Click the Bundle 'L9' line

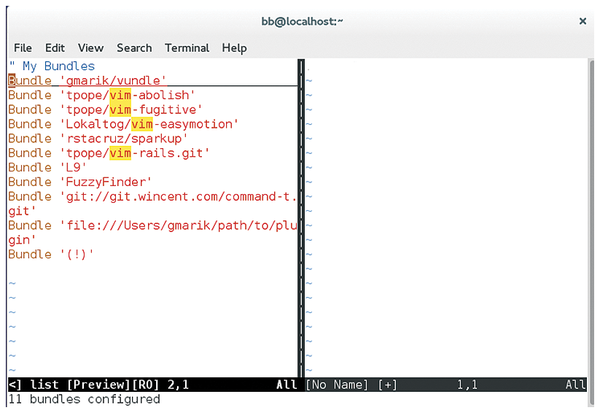(x=47, y=168)
